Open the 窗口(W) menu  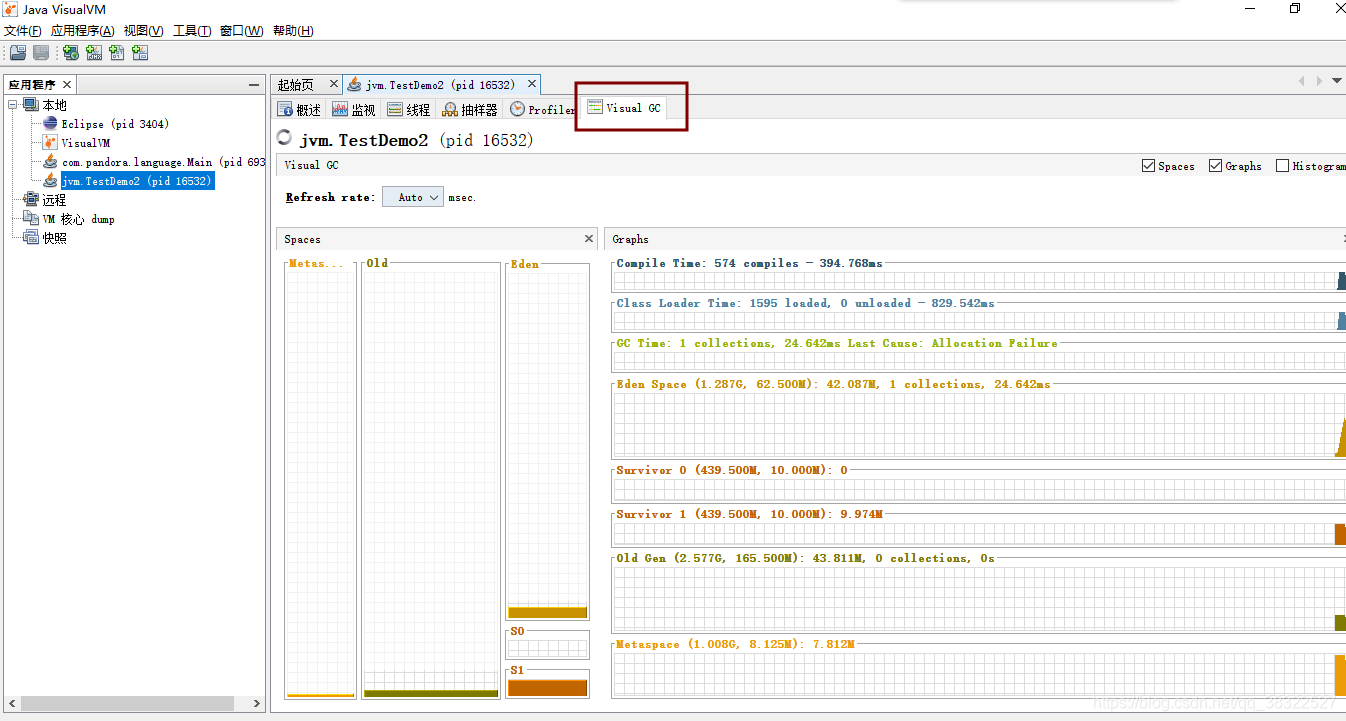[x=242, y=31]
